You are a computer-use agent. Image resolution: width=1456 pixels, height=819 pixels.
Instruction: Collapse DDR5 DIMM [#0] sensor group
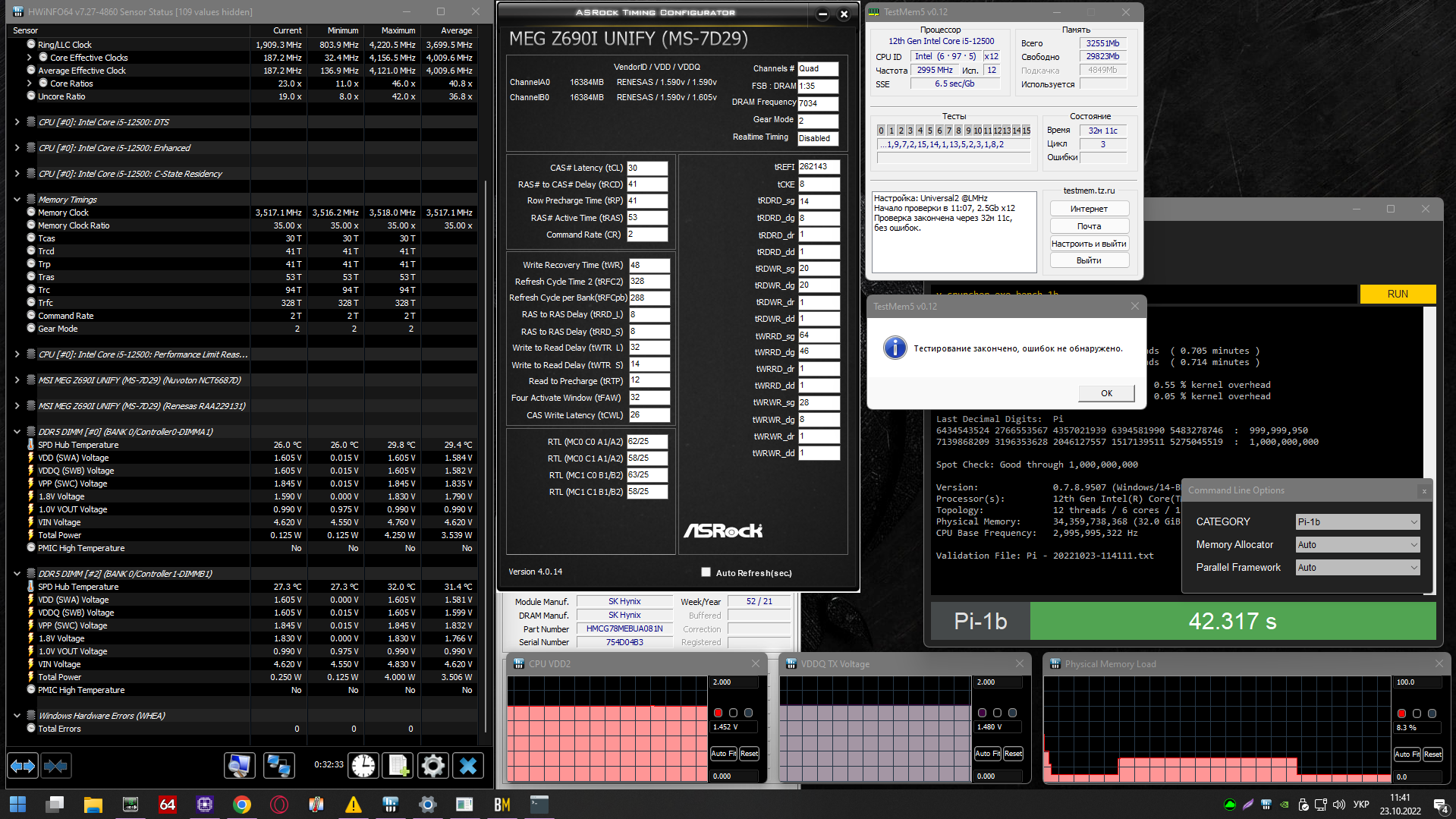[17, 432]
